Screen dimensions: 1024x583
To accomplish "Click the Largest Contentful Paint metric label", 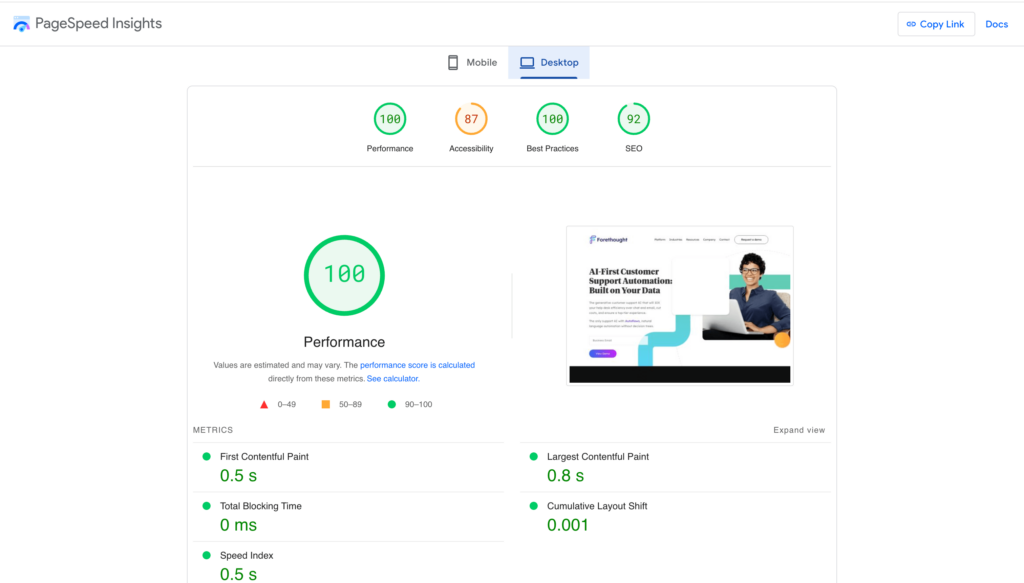I will [598, 457].
